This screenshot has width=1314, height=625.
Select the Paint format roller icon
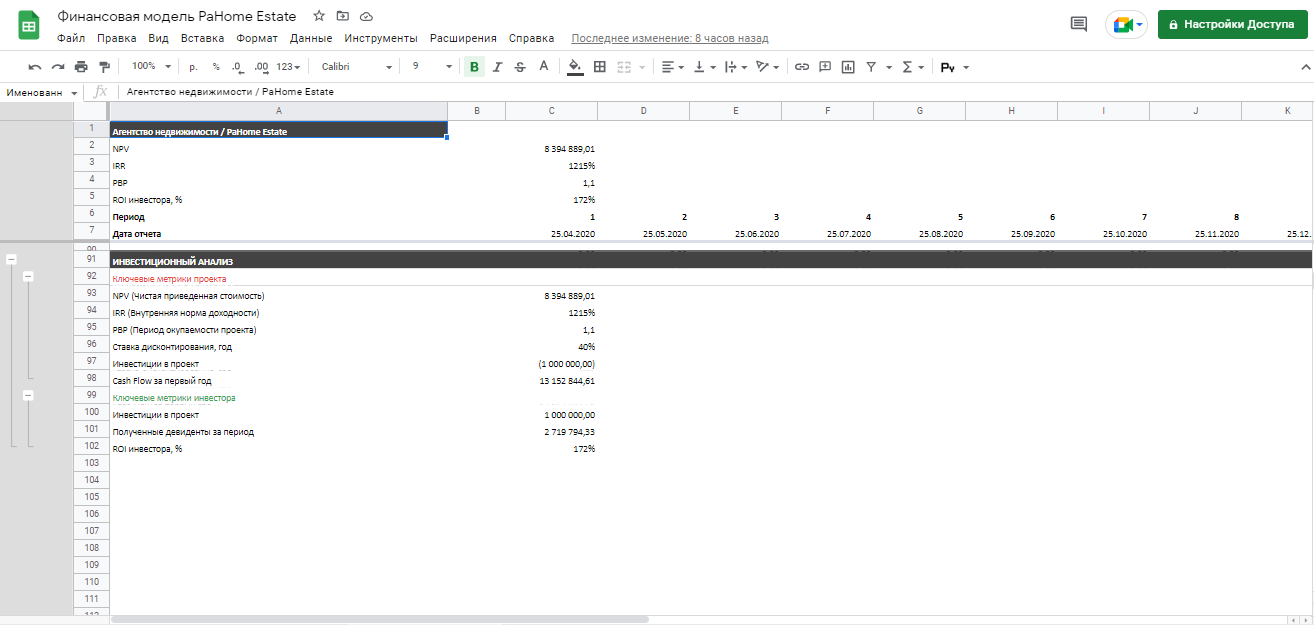pyautogui.click(x=104, y=67)
